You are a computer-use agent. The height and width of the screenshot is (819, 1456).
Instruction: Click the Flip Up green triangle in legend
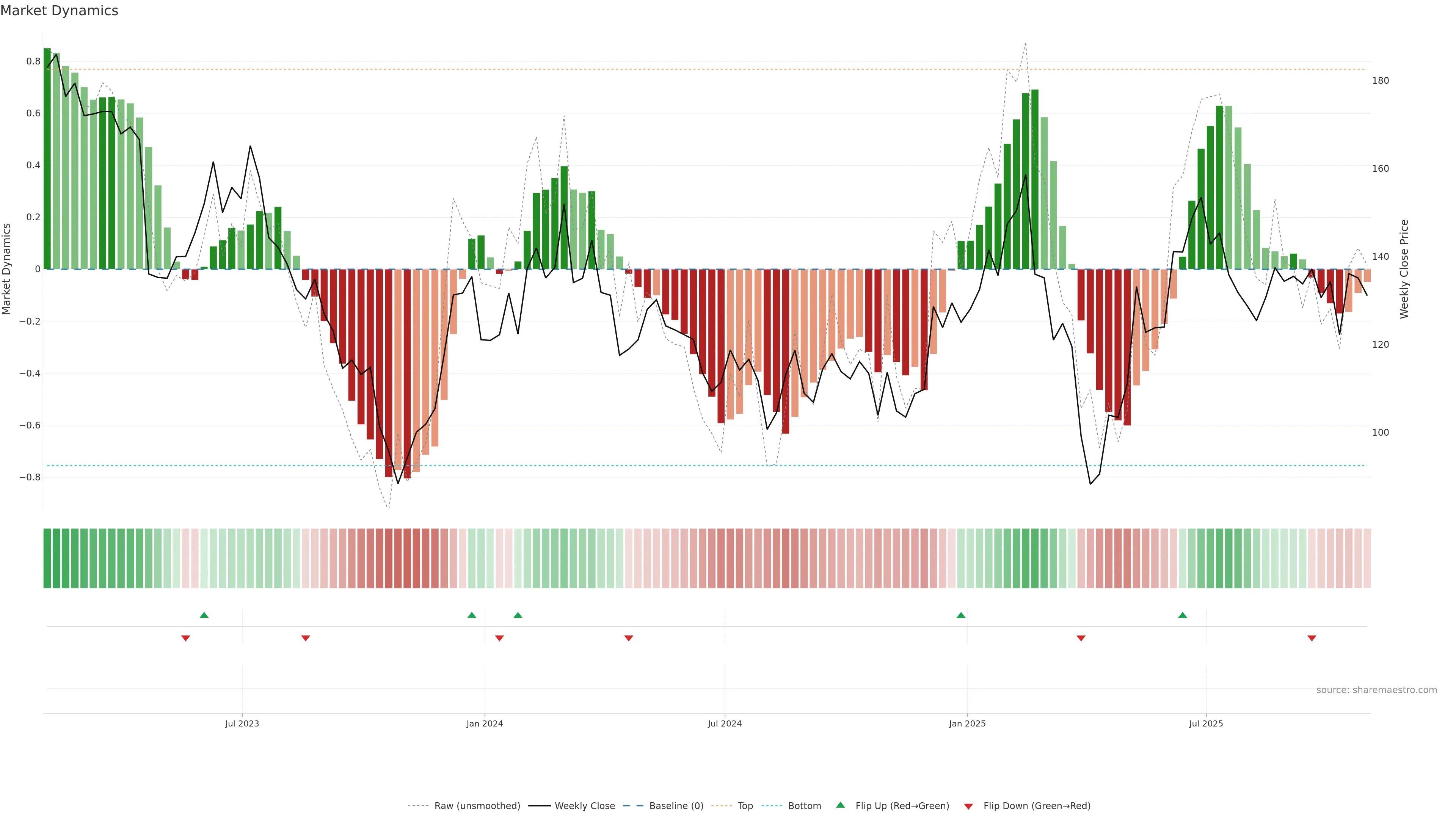pos(841,805)
